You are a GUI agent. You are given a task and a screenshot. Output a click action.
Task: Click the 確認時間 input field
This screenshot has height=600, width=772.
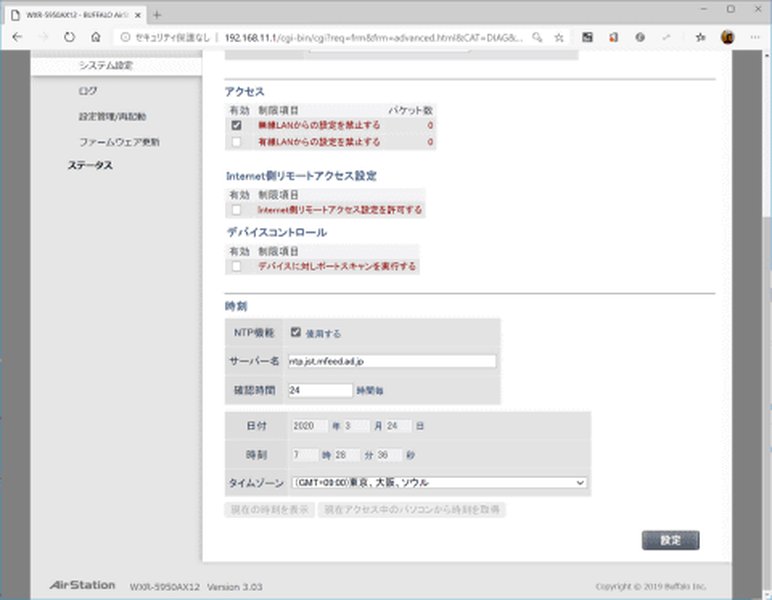tap(321, 390)
